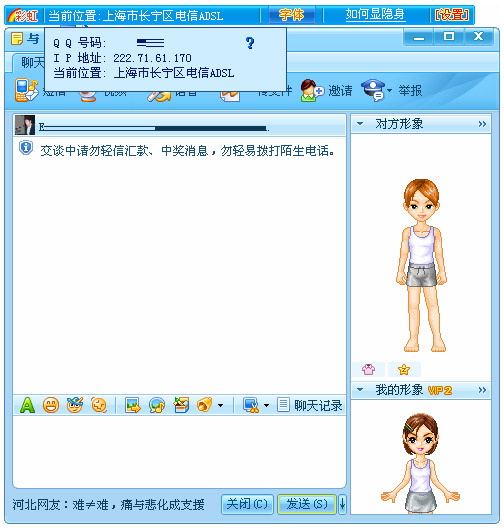Click the 举报 police hat icon
The image size is (504, 528).
click(373, 90)
